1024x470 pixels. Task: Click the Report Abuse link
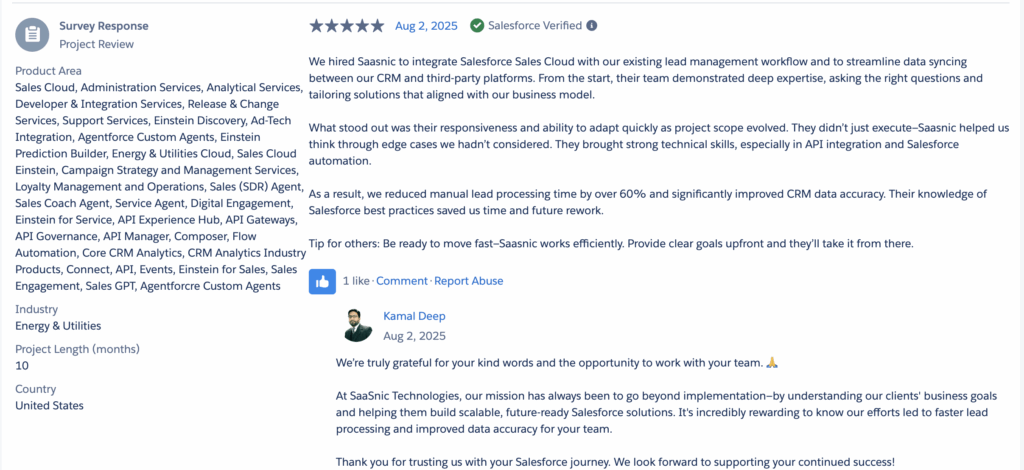pyautogui.click(x=468, y=281)
